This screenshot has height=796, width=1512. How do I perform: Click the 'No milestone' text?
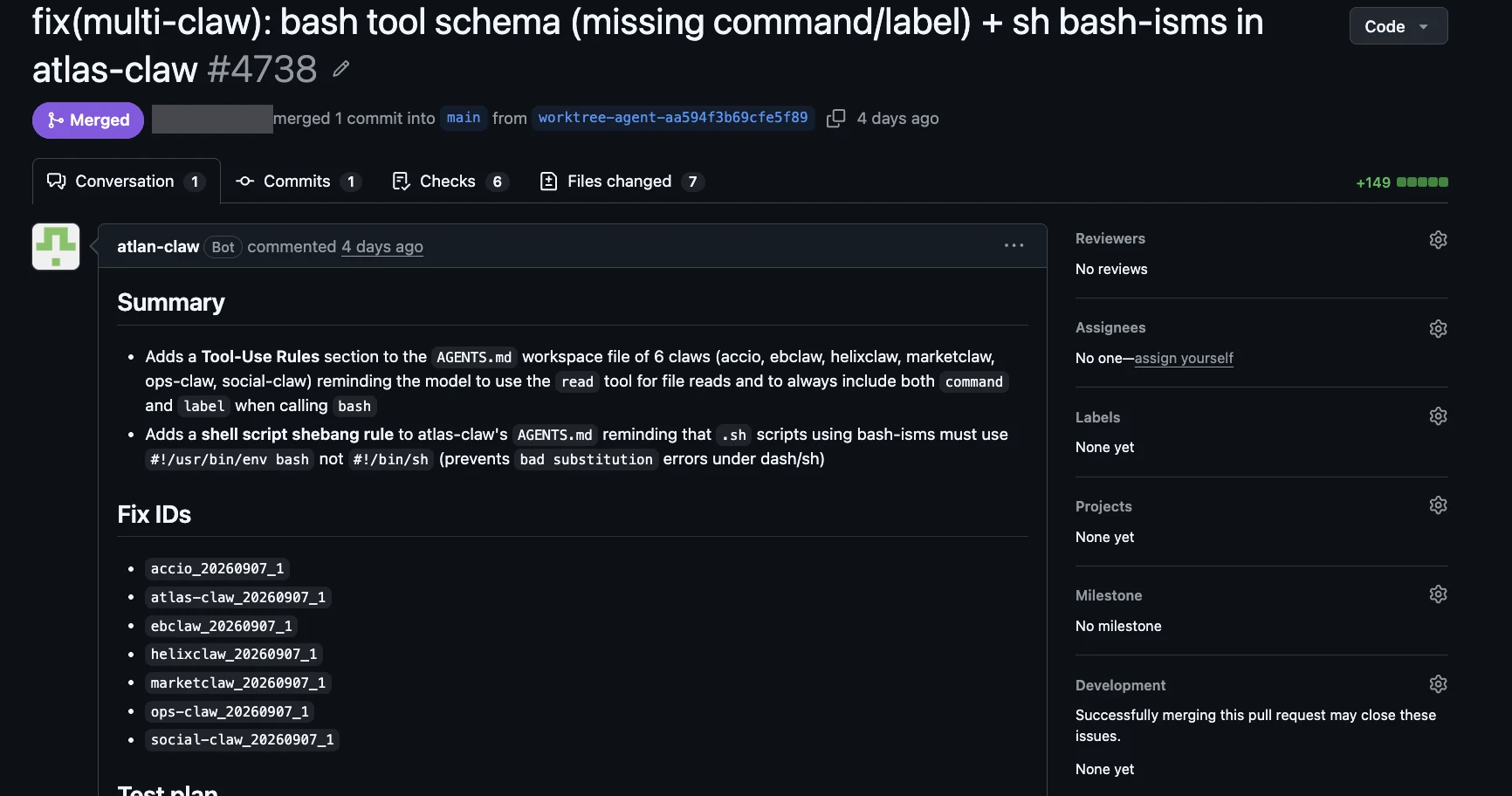[1118, 626]
